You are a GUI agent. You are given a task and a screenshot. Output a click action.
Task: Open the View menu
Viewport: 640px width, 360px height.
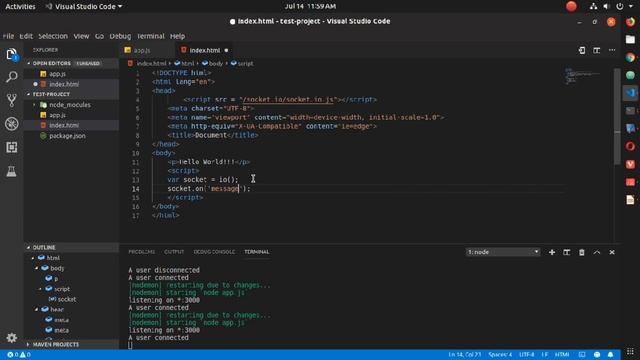point(81,36)
